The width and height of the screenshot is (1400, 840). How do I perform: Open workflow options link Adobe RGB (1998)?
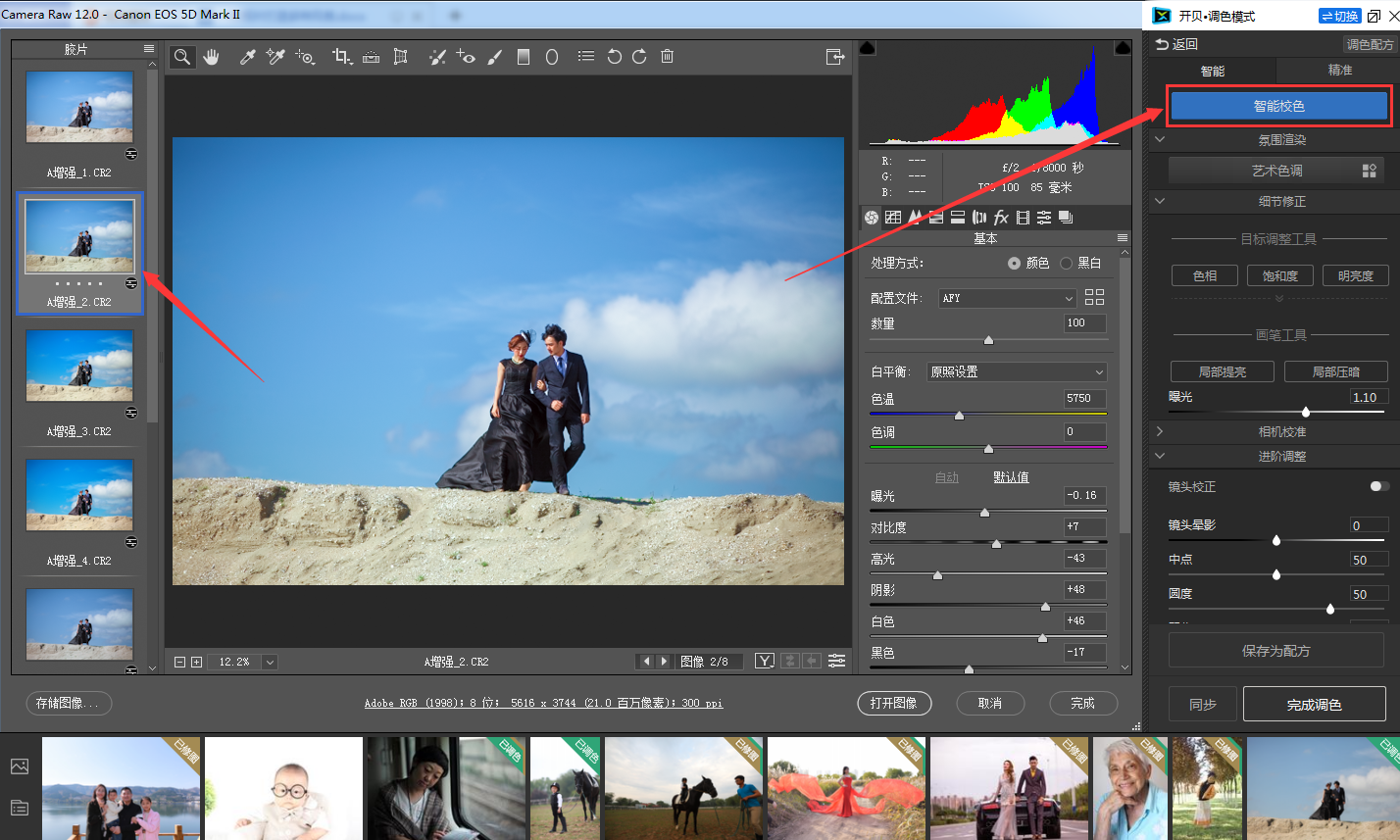pos(543,704)
